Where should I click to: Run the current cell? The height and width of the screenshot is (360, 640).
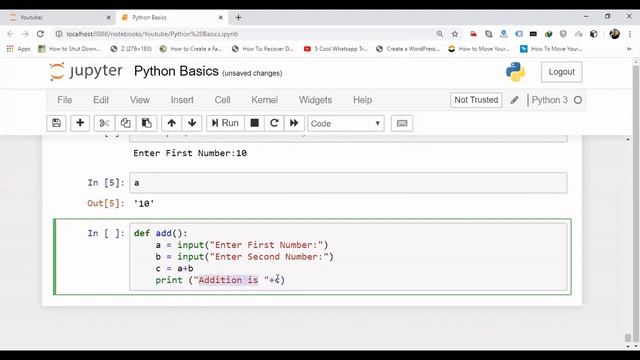coord(225,123)
